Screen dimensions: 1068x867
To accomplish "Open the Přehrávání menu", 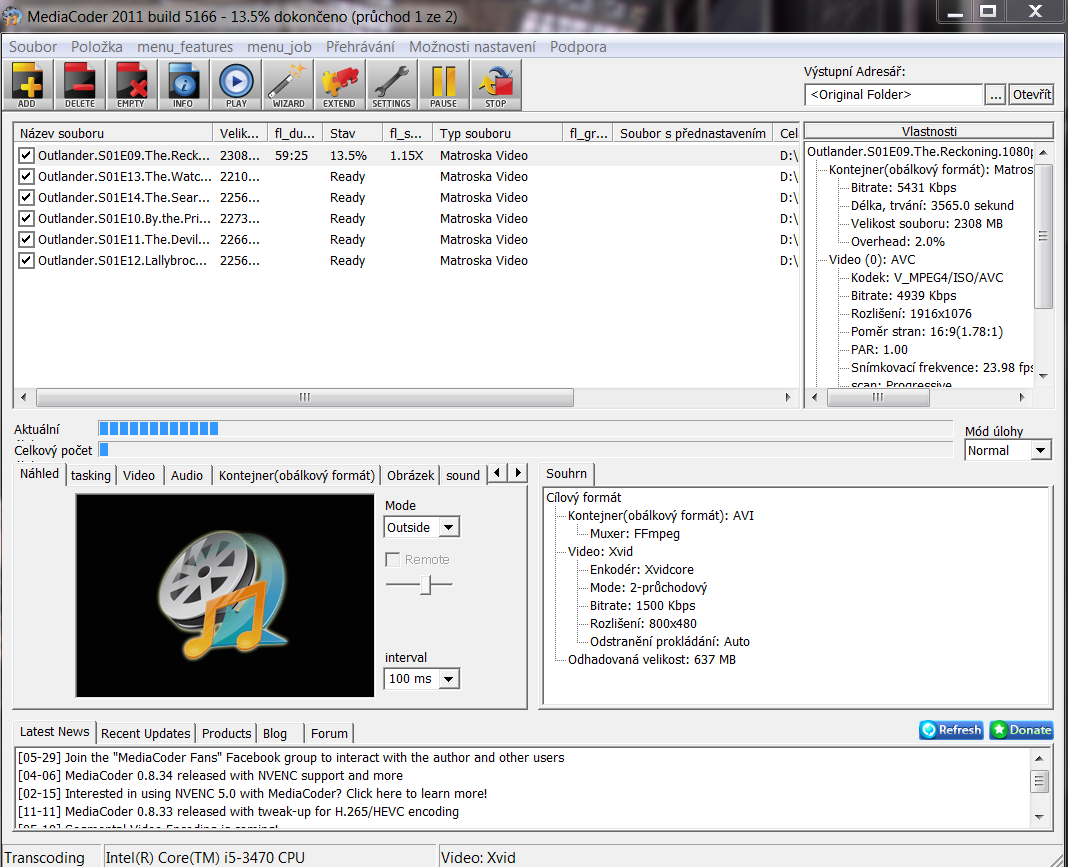I will point(360,47).
